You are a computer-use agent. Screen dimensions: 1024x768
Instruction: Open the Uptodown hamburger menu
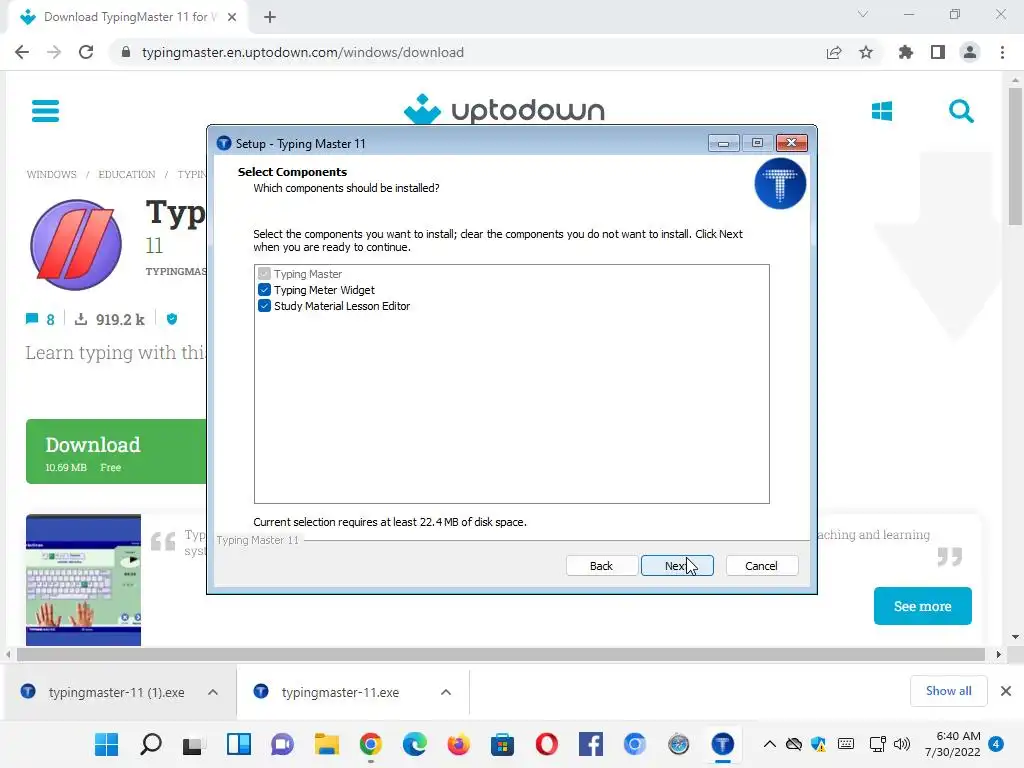(45, 110)
